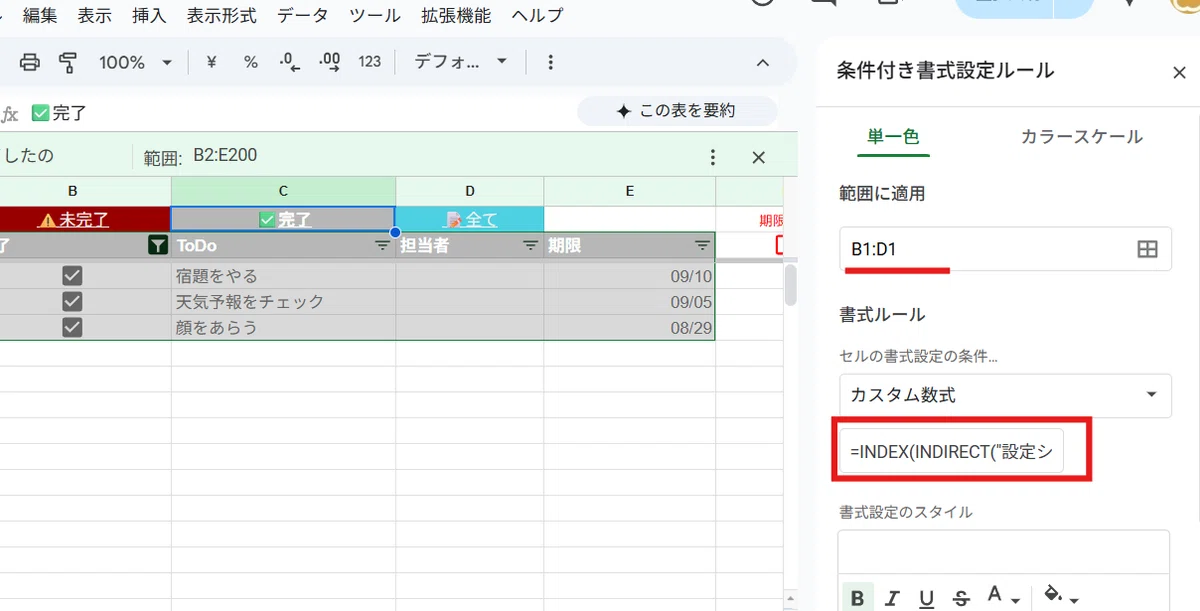Viewport: 1200px width, 611px height.
Task: Select the 宿題をやる cell
Action: coord(283,277)
